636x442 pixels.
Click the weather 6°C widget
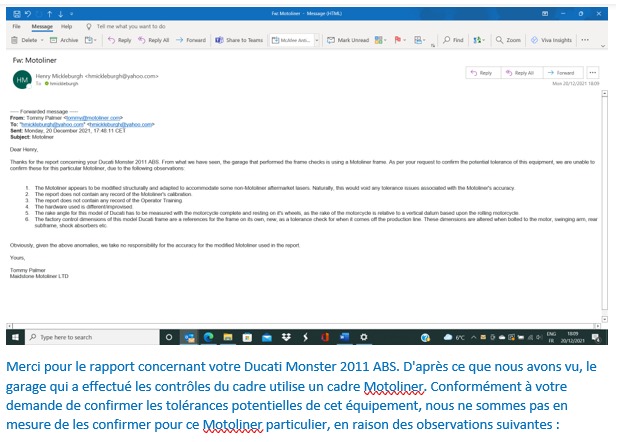454,337
